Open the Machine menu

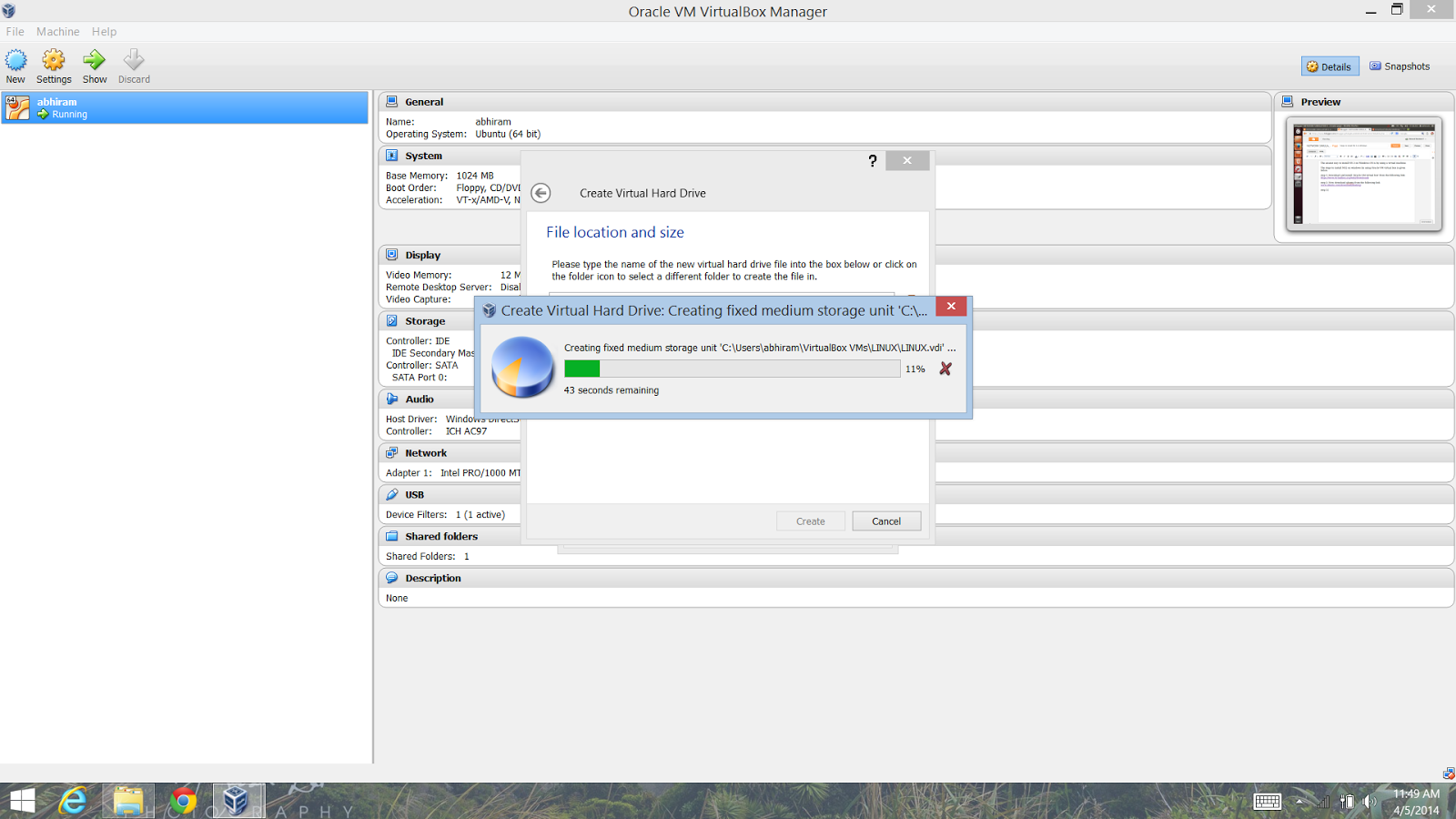[x=58, y=31]
